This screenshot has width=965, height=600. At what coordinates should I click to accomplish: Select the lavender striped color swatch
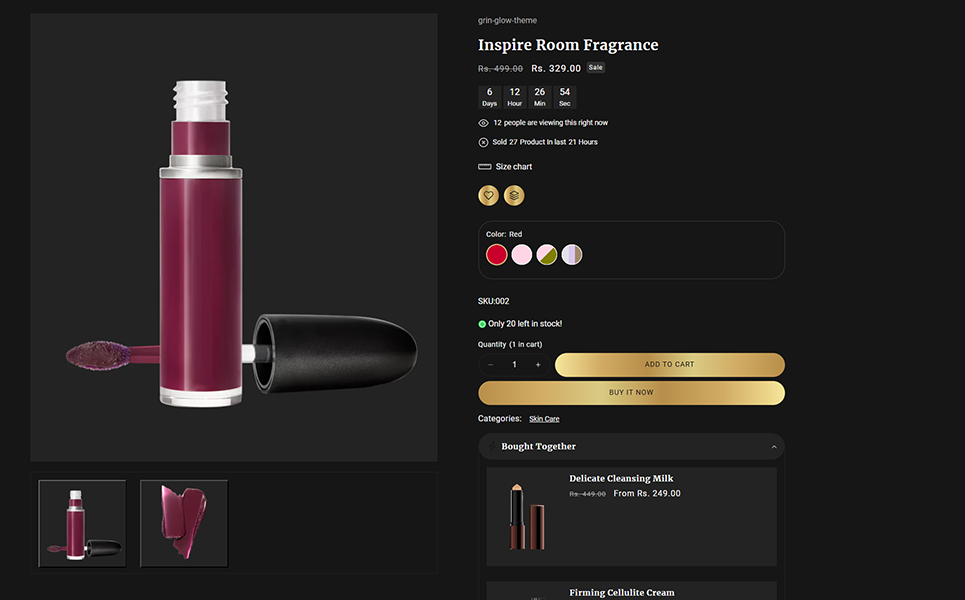click(571, 255)
